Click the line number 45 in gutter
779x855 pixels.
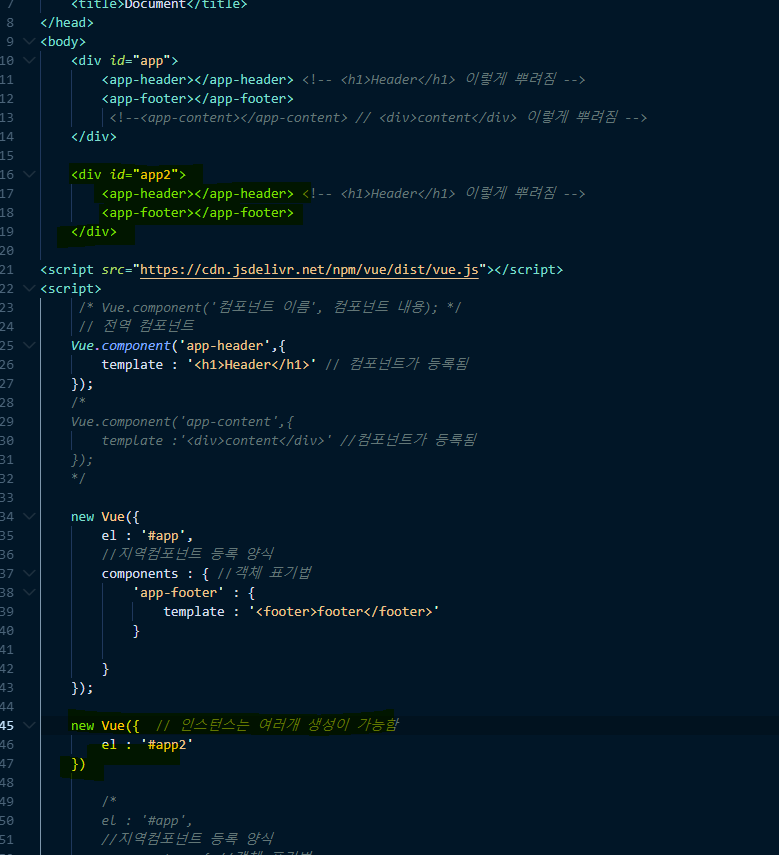click(x=7, y=726)
